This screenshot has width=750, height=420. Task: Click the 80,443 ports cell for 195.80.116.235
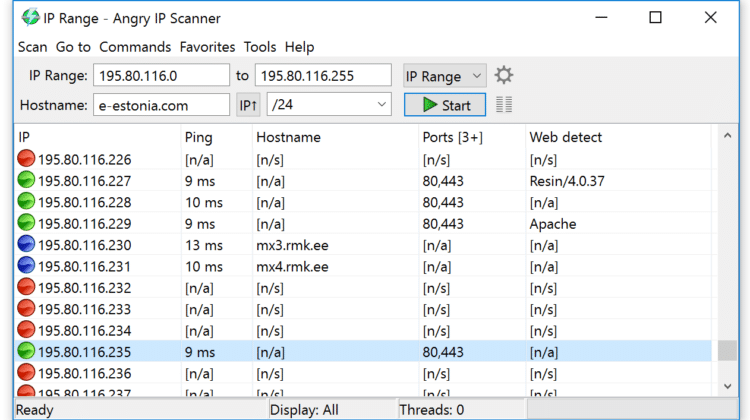443,353
